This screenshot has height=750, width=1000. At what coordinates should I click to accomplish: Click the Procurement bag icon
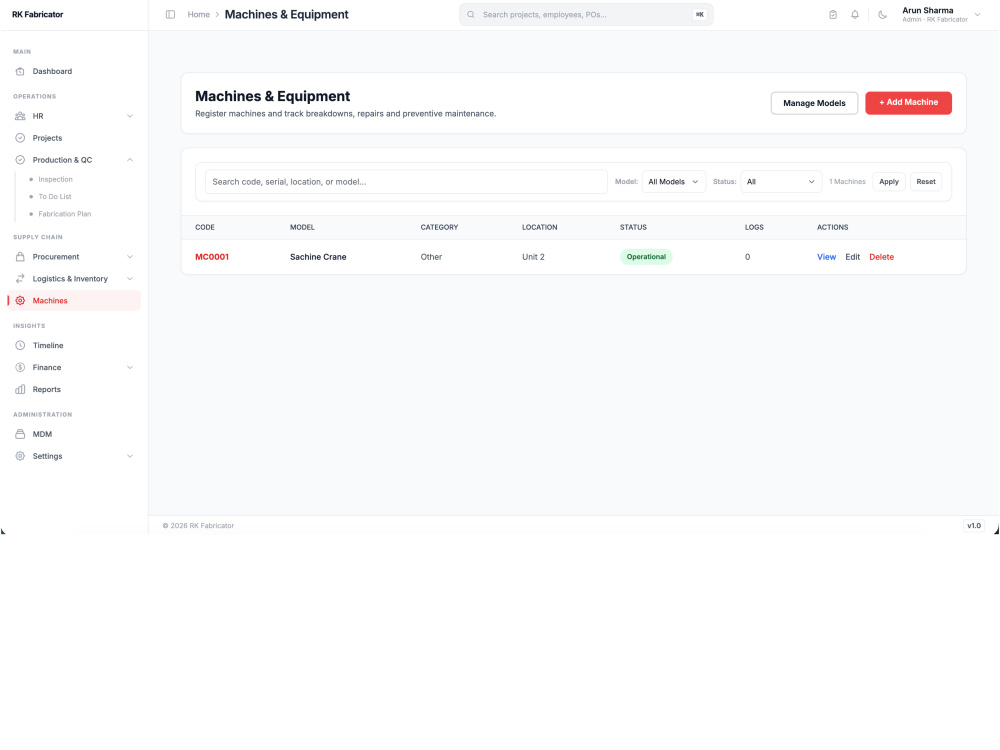[20, 257]
